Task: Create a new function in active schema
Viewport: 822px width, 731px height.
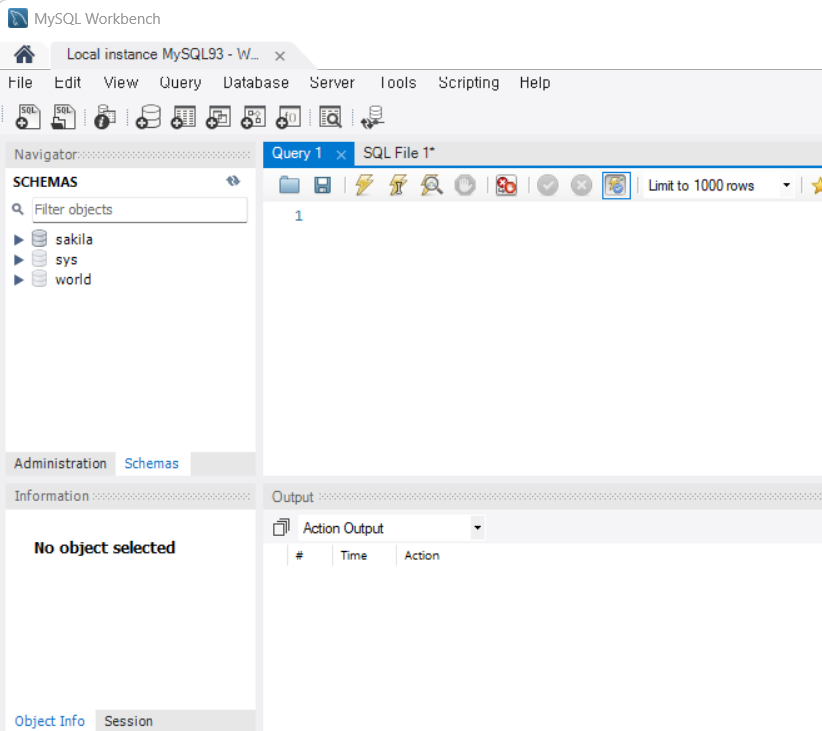Action: click(x=288, y=116)
